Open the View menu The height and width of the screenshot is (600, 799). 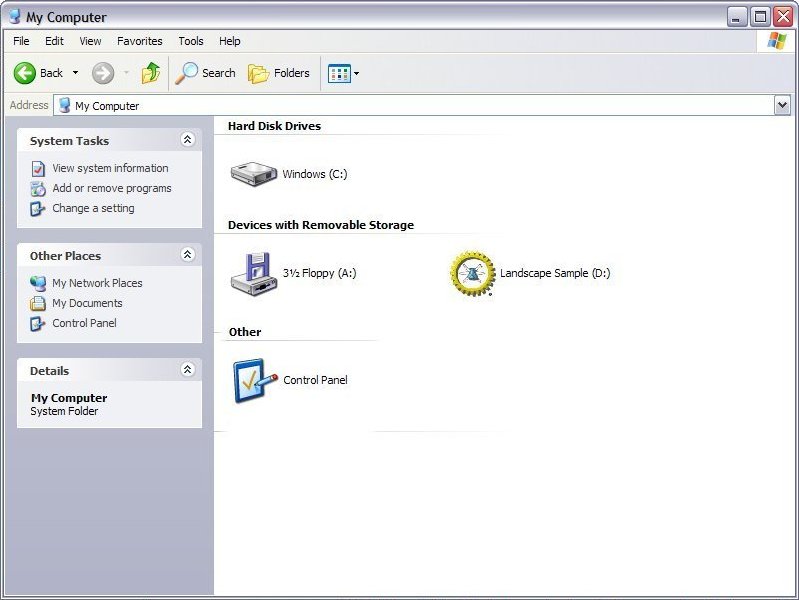[x=90, y=41]
